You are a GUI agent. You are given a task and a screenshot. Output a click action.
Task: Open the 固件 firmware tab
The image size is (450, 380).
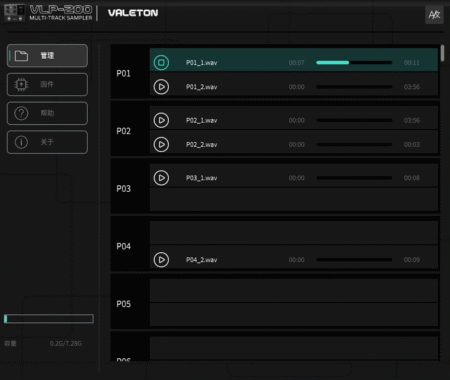click(47, 84)
